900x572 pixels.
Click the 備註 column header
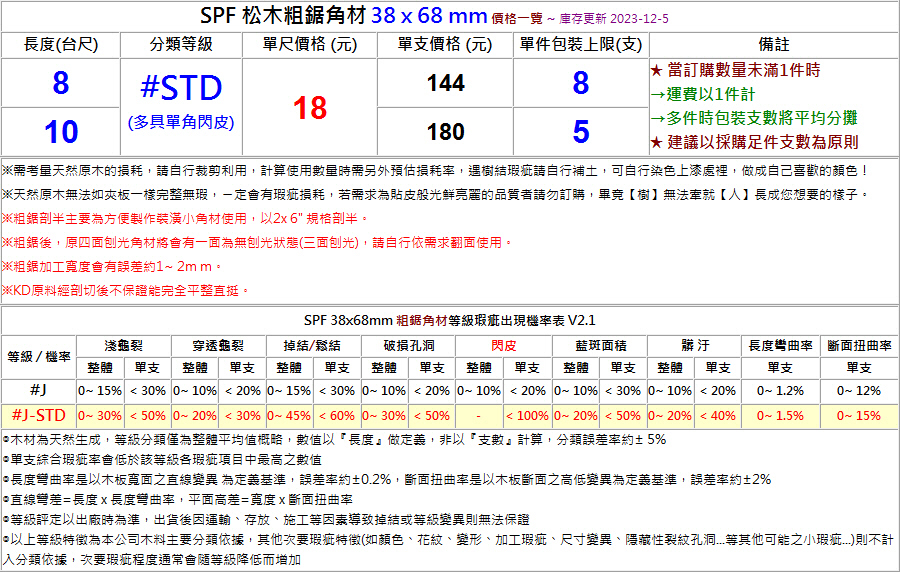(774, 45)
